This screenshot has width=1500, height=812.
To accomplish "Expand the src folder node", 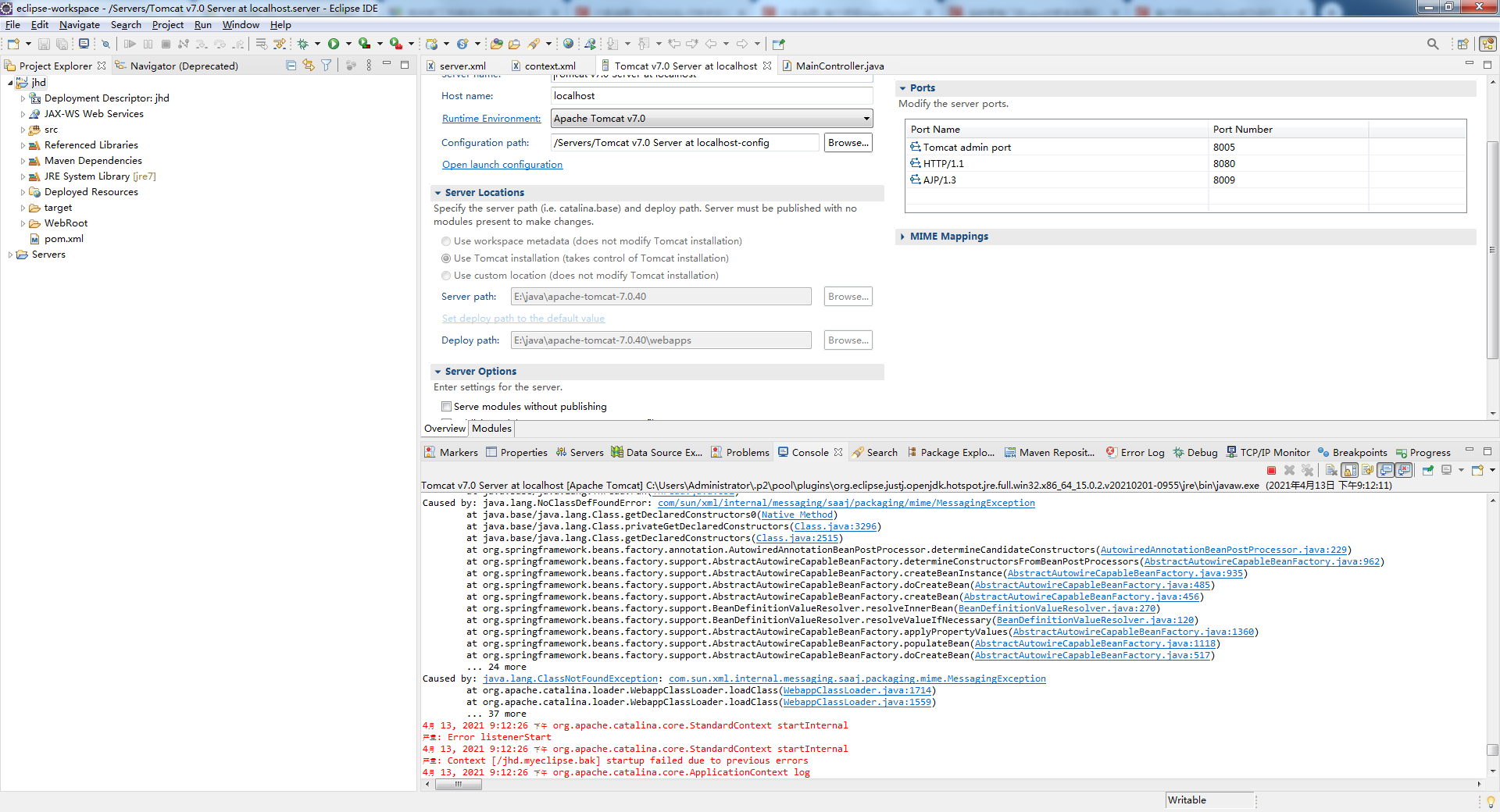I will pyautogui.click(x=23, y=130).
